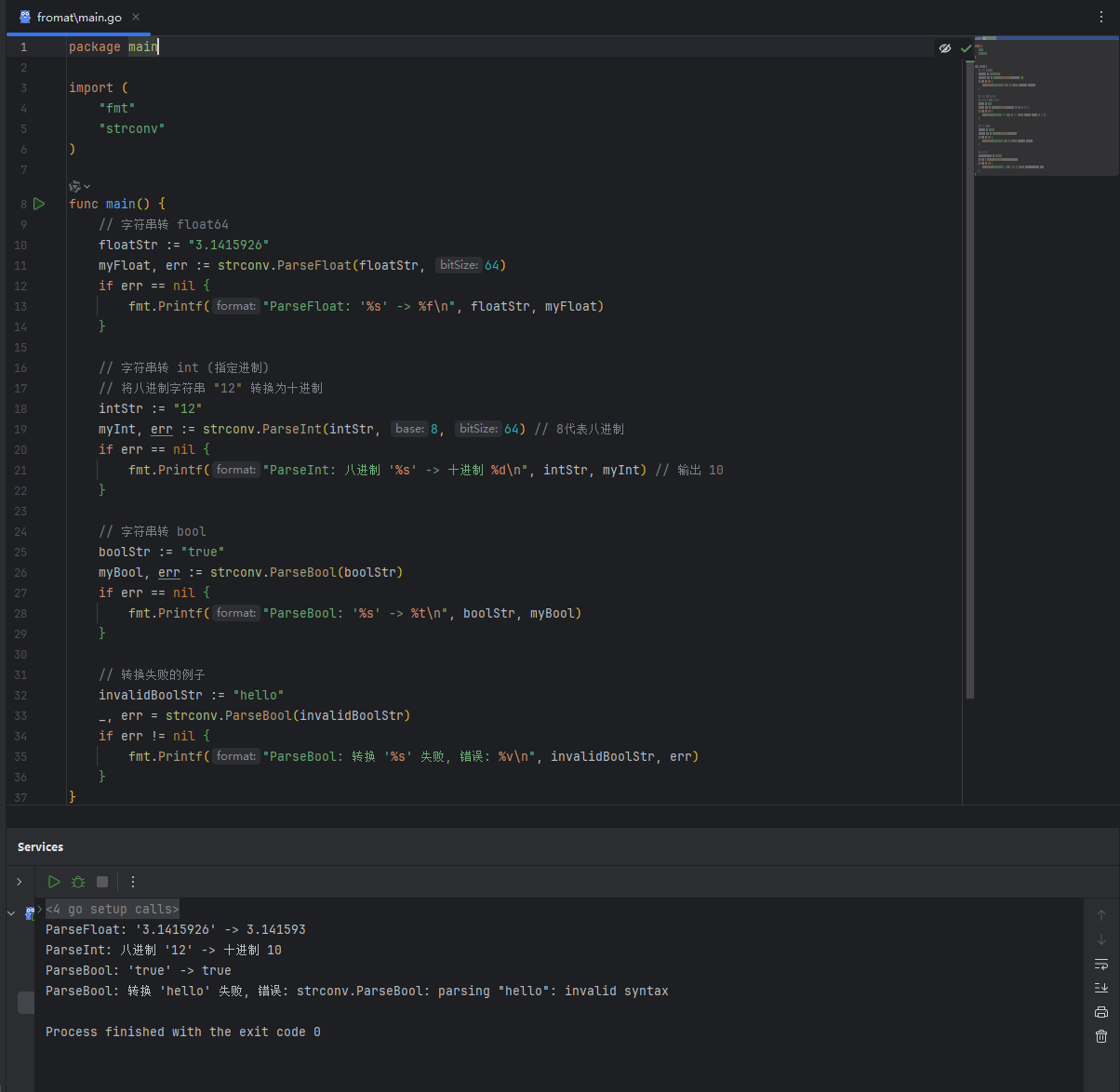Jump down the stack trace arrow
The height and width of the screenshot is (1092, 1120).
(x=1101, y=939)
